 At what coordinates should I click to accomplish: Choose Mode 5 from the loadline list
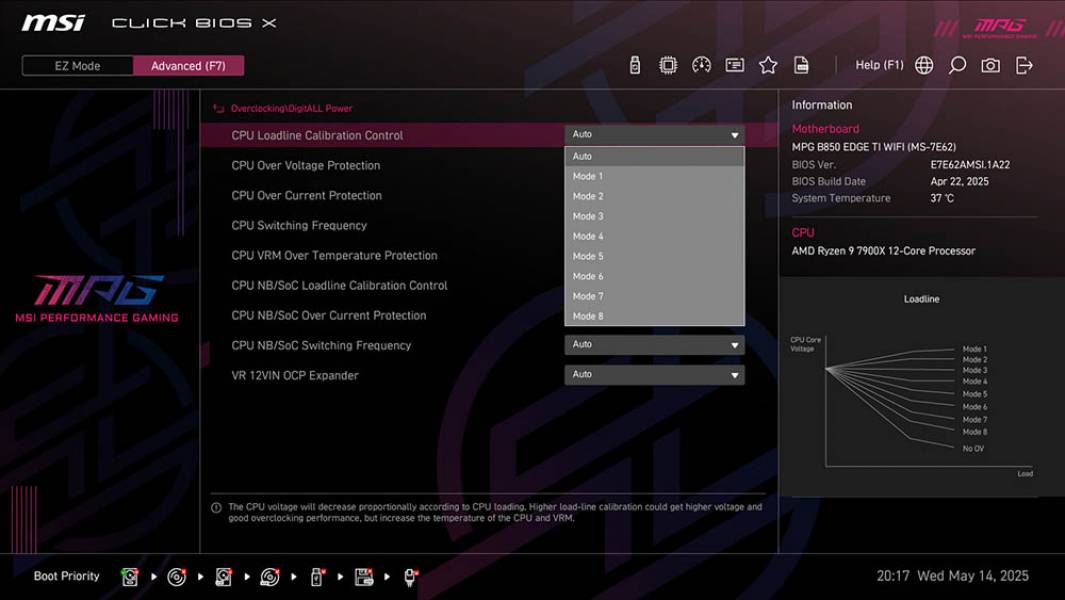tap(654, 256)
